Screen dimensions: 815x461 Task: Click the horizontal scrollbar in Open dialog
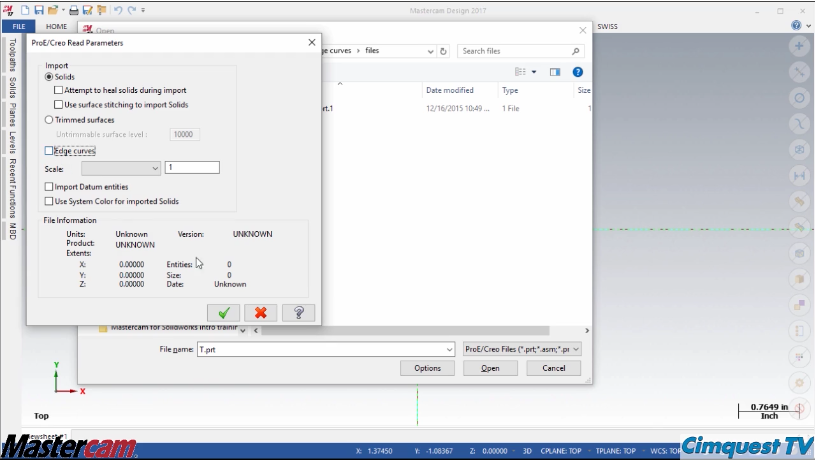pos(405,331)
